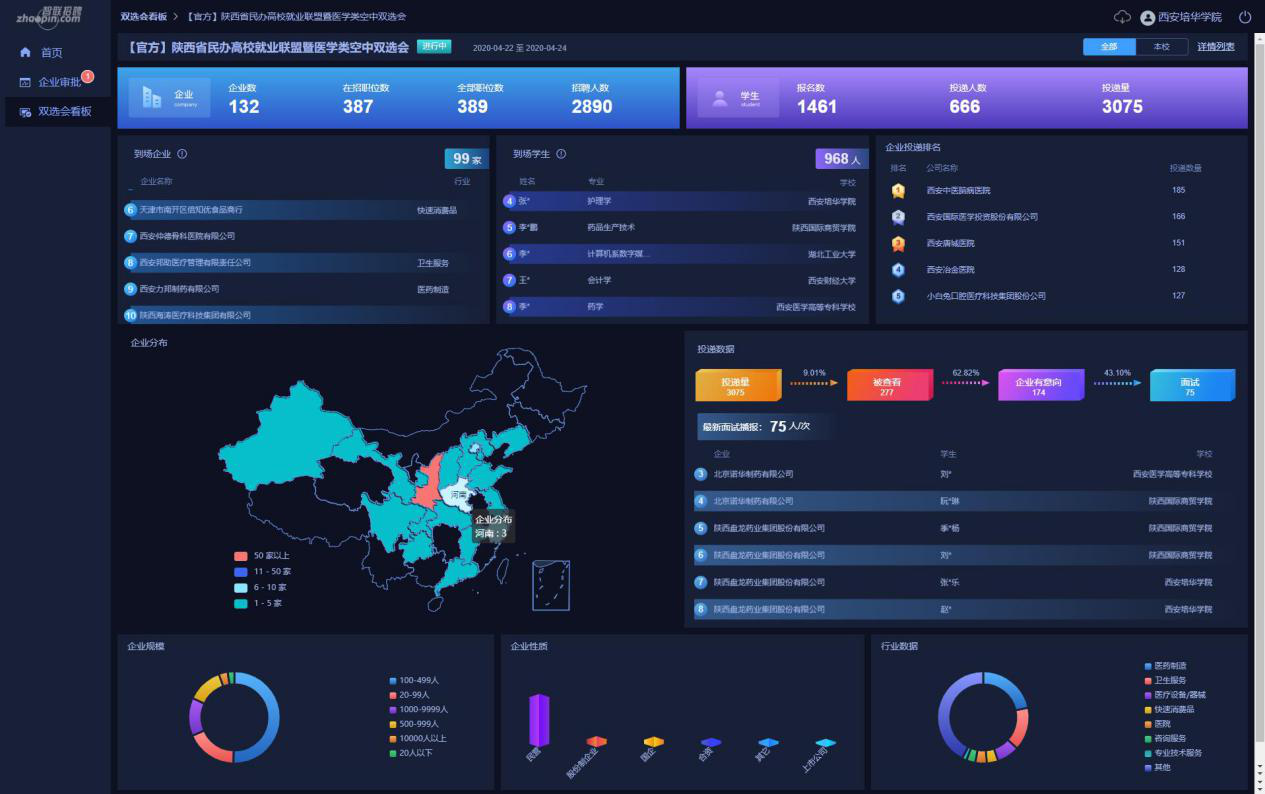Click the 双选会看板 breadcrumb link
Image resolution: width=1265 pixels, height=794 pixels.
(x=143, y=17)
